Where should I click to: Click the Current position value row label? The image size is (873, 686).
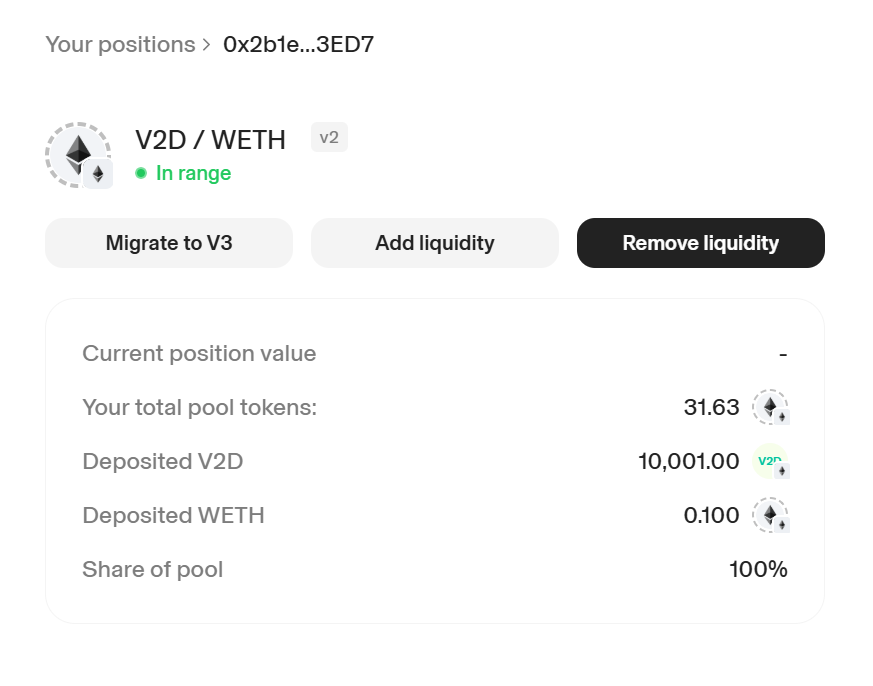click(x=199, y=354)
